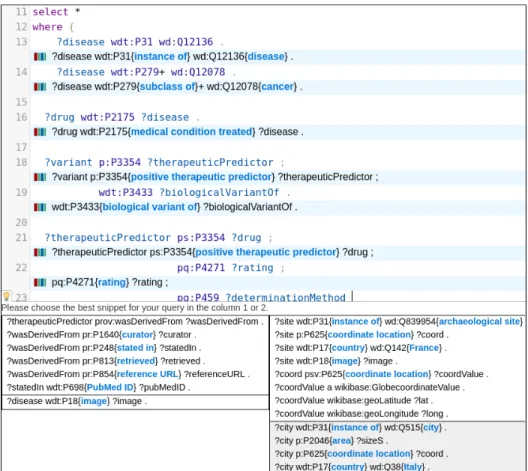
Task: Click the books icon beside the '?disease wdt:P31{instance of}' annotation
Action: tap(40, 57)
